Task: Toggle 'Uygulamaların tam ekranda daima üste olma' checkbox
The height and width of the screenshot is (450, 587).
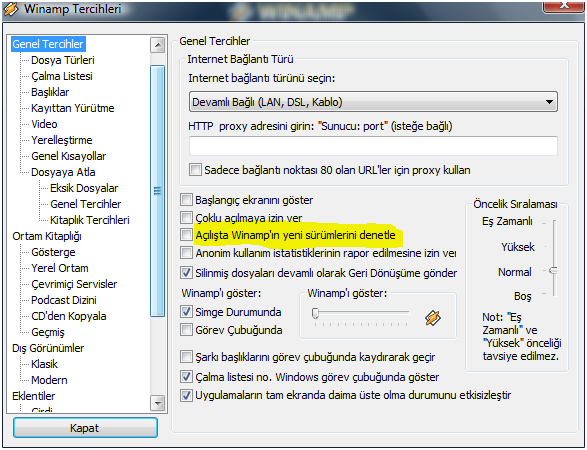Action: pyautogui.click(x=186, y=395)
